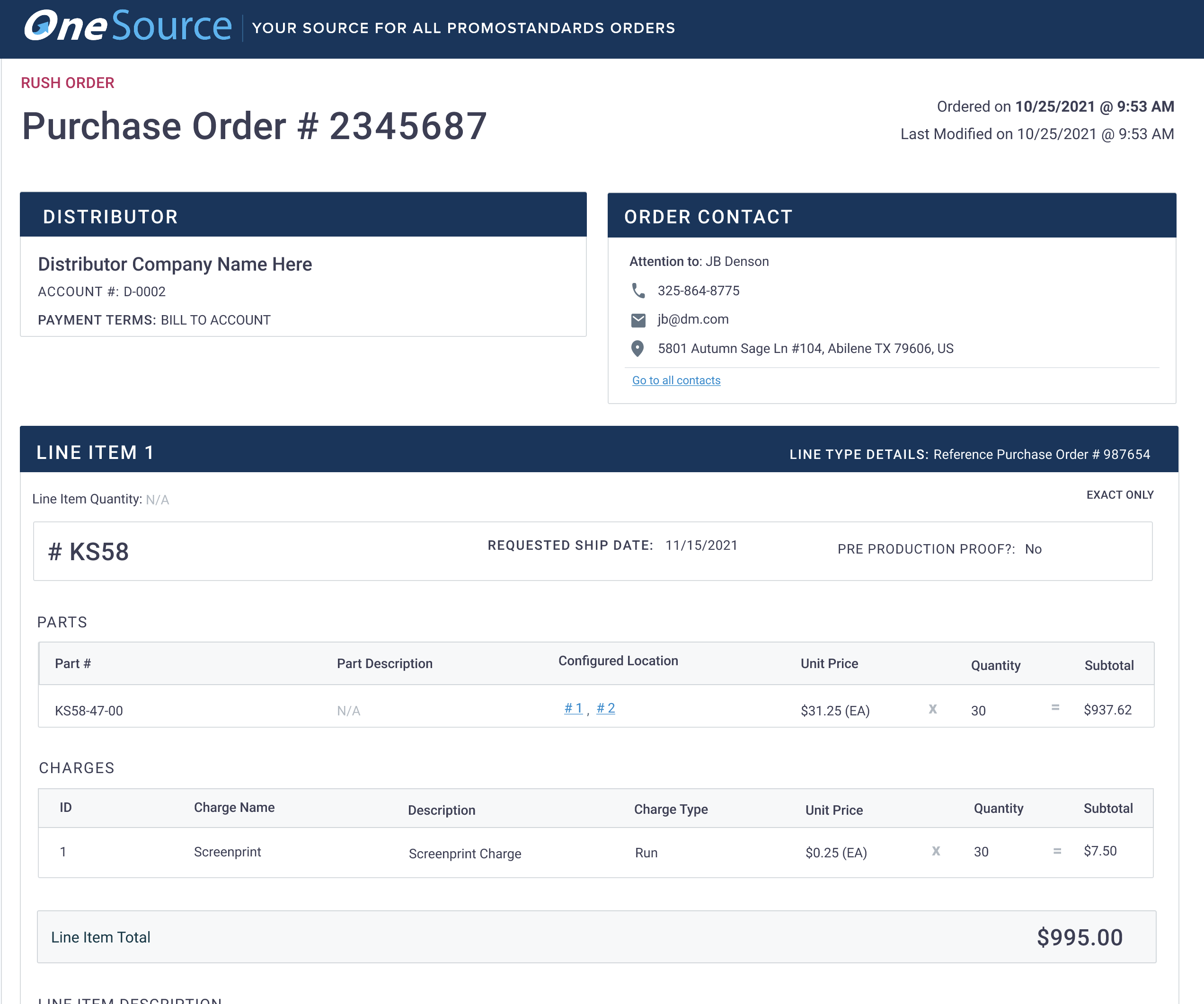
Task: Click the Reference Purchase Order # 987654 text
Action: click(x=1041, y=454)
